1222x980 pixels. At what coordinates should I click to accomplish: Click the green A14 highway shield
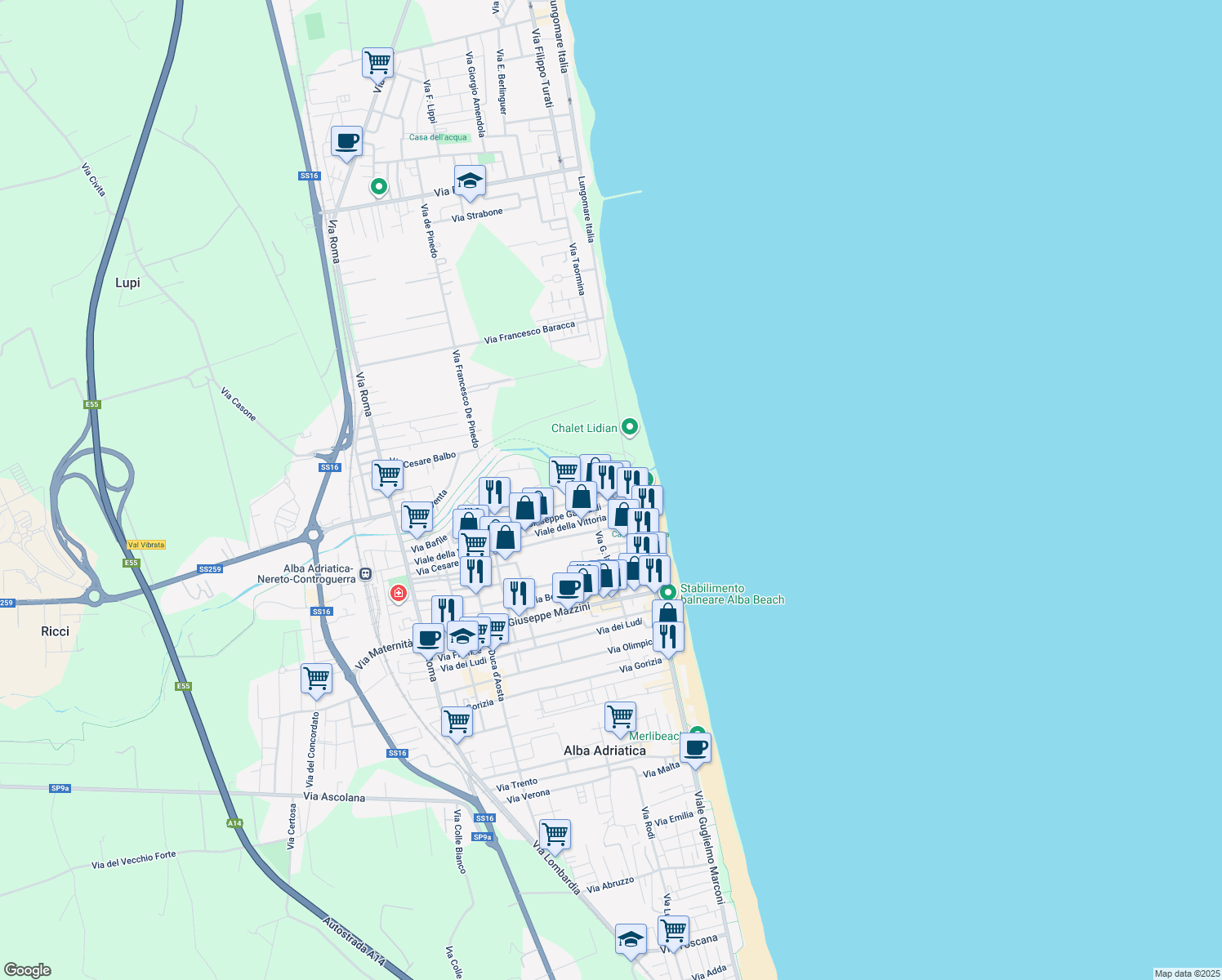pyautogui.click(x=234, y=822)
